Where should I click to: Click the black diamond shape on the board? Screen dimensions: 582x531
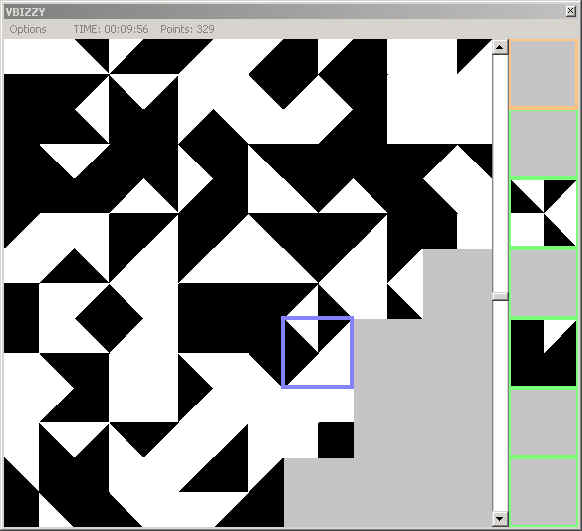coord(109,318)
